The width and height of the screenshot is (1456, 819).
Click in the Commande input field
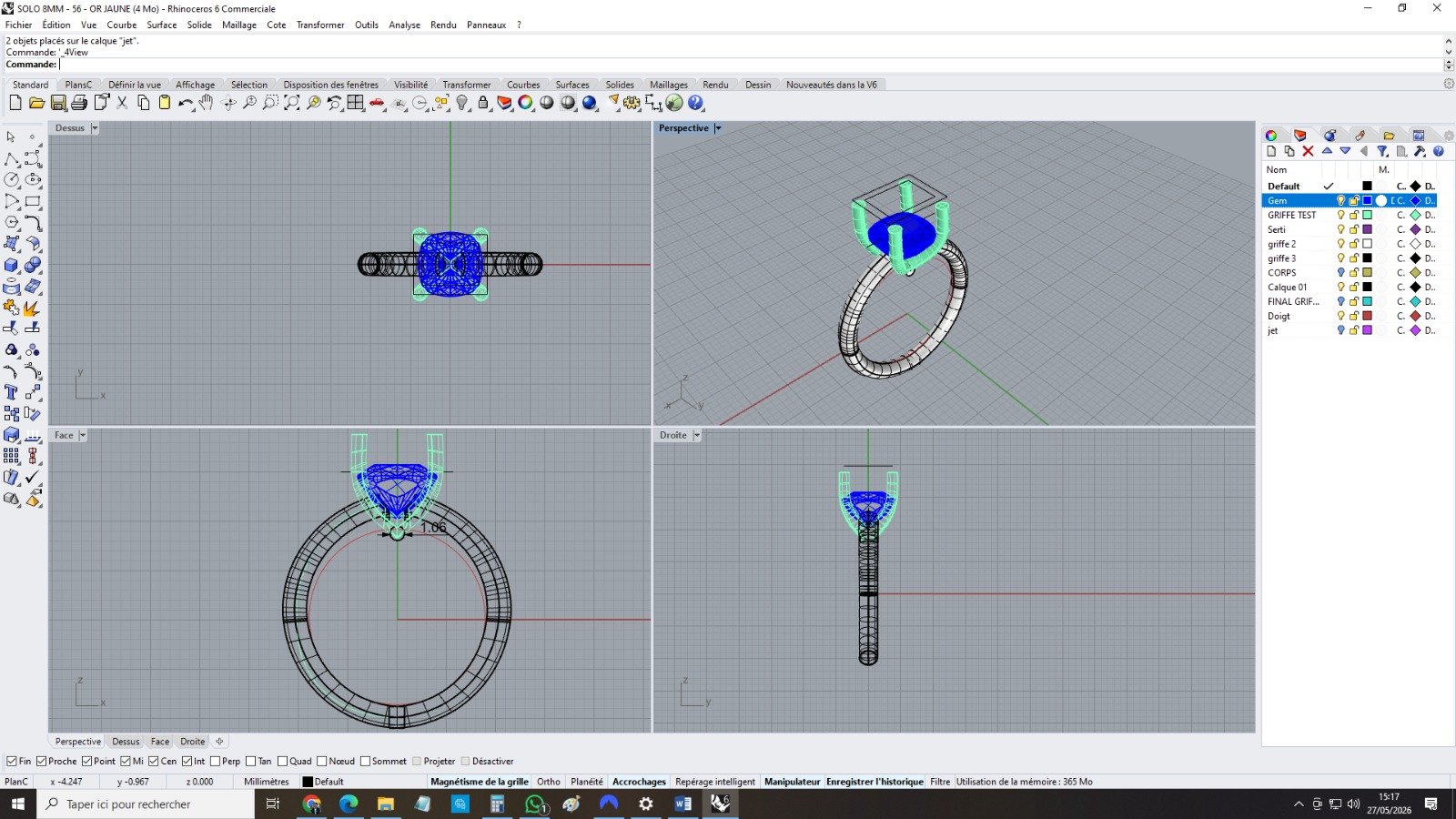coord(751,65)
